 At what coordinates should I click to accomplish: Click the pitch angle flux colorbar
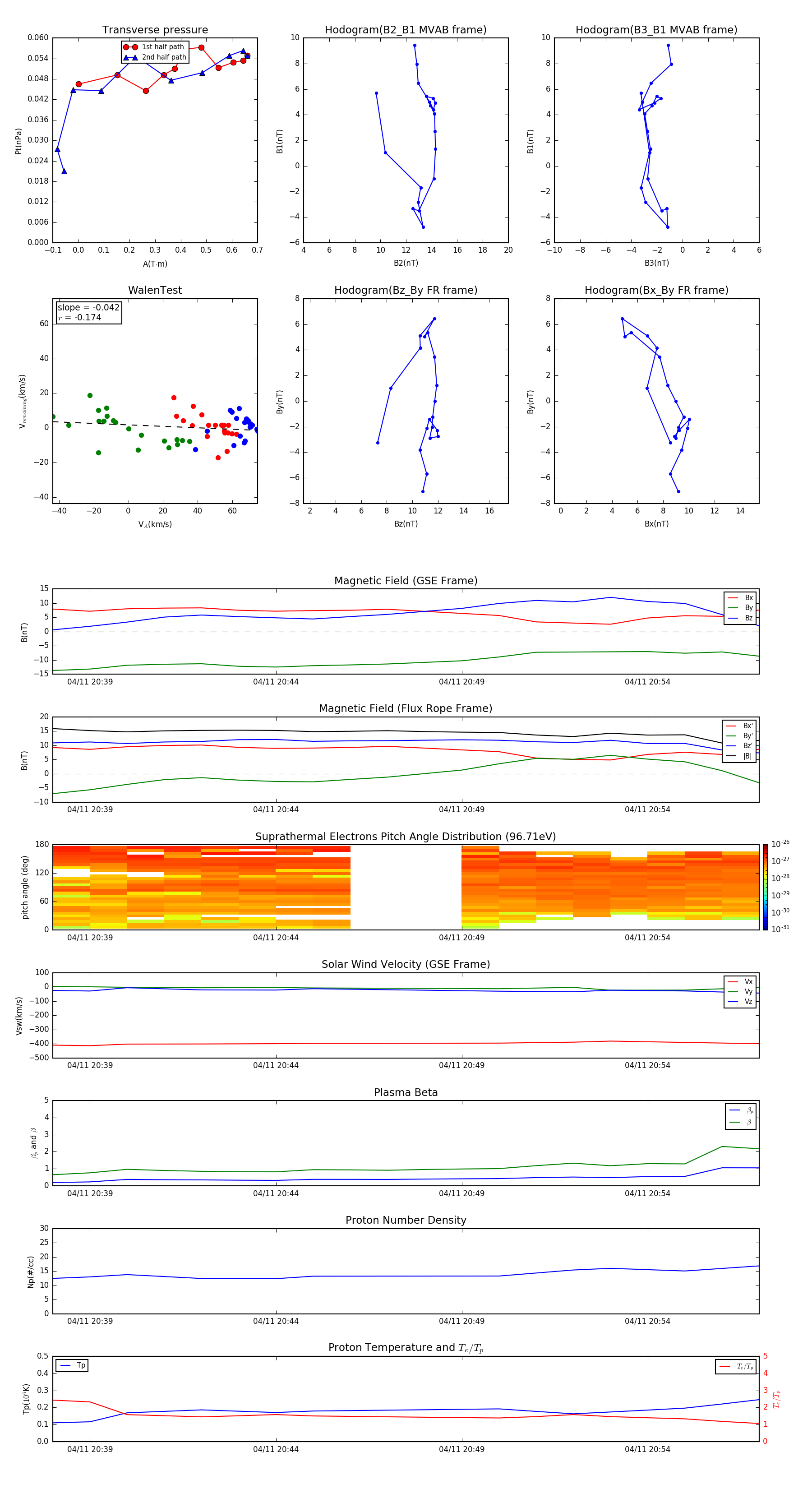point(765,887)
